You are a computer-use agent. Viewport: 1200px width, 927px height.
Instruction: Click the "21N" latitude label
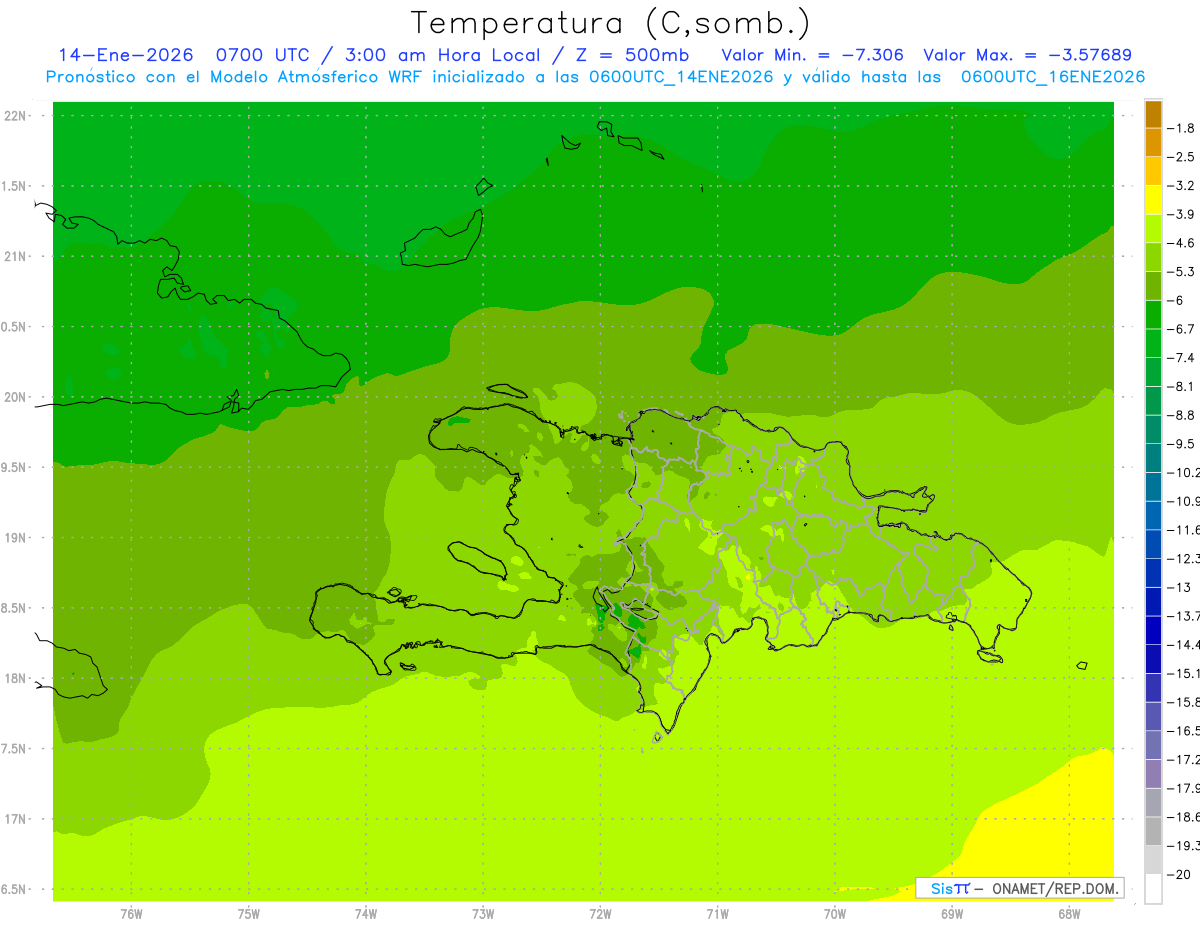click(17, 256)
